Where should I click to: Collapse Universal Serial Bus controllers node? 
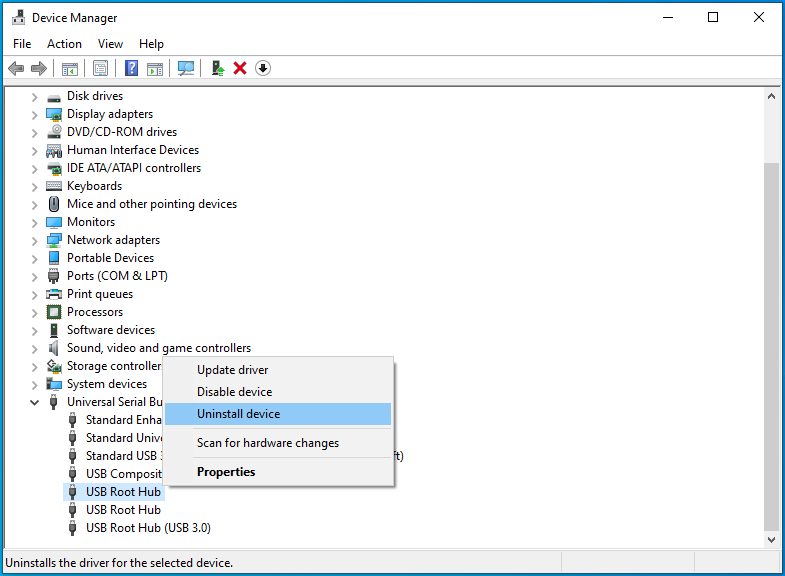click(35, 402)
